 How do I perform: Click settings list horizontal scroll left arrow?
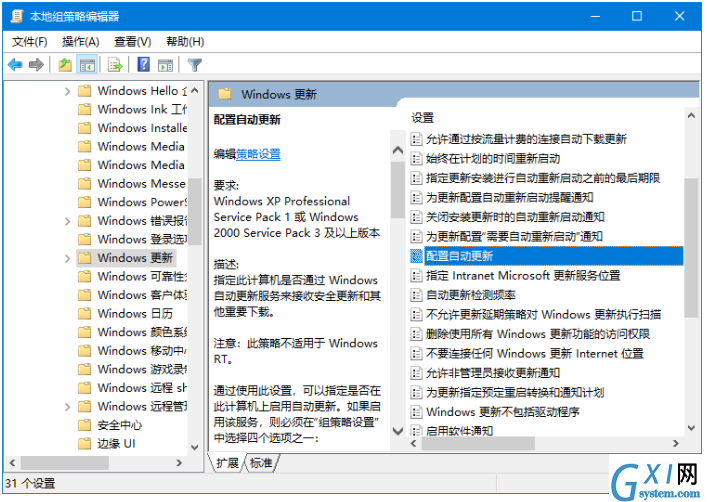(413, 443)
